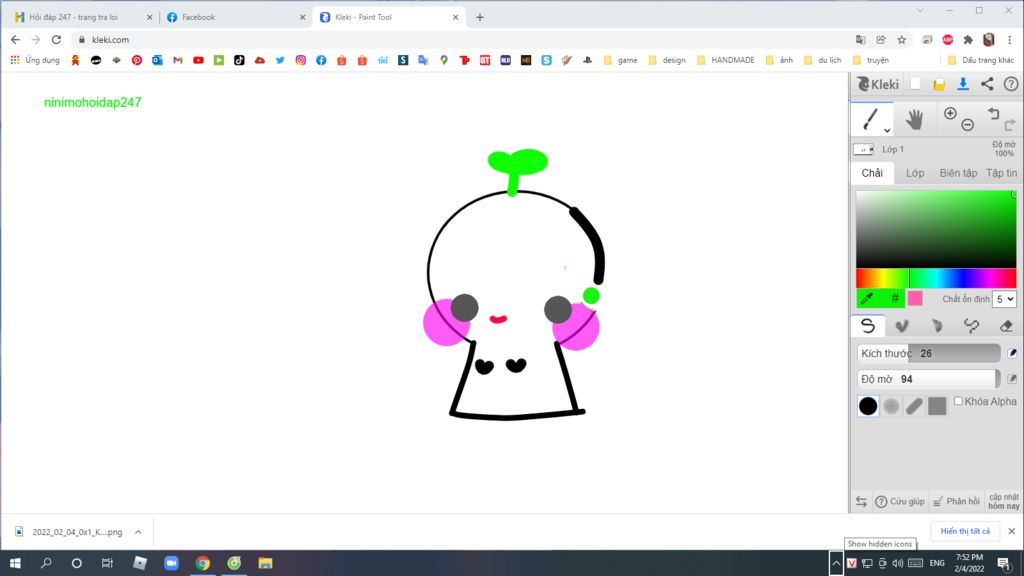Enable the Khóa Alpha checkbox
Screen dimensions: 1024x576
(958, 401)
